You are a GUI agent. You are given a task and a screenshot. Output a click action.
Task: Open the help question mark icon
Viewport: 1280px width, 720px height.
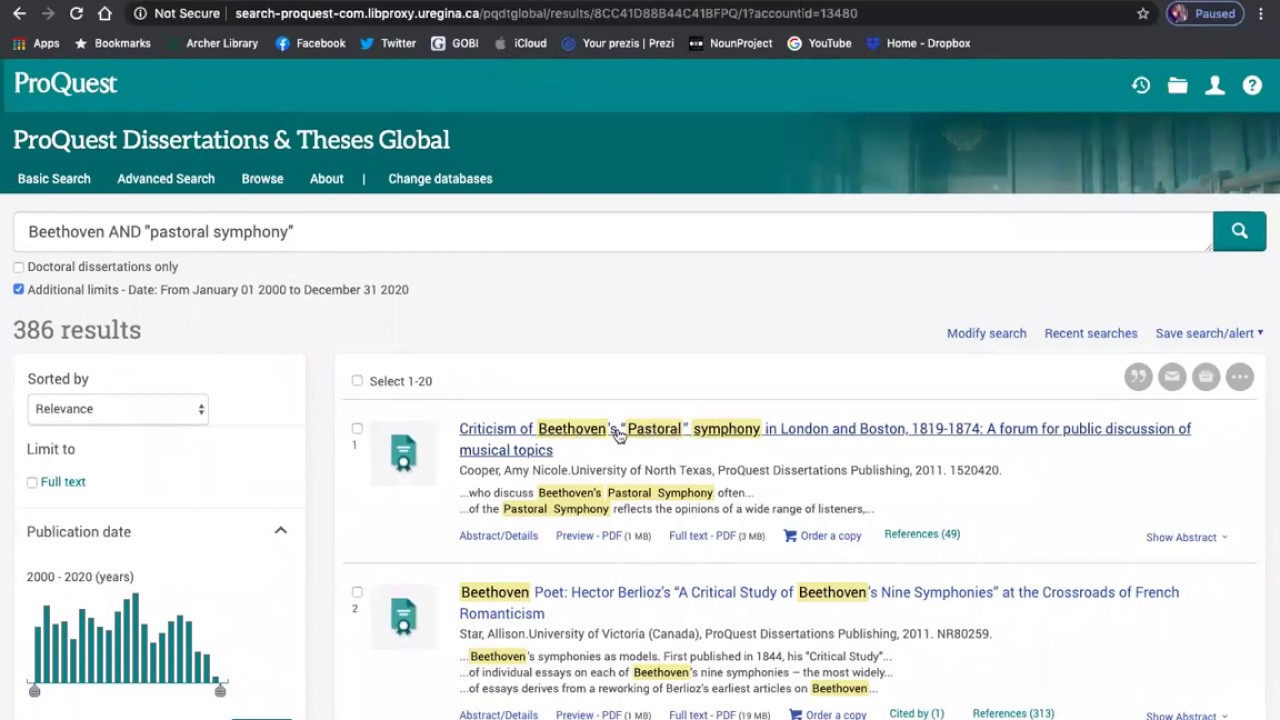(x=1252, y=86)
